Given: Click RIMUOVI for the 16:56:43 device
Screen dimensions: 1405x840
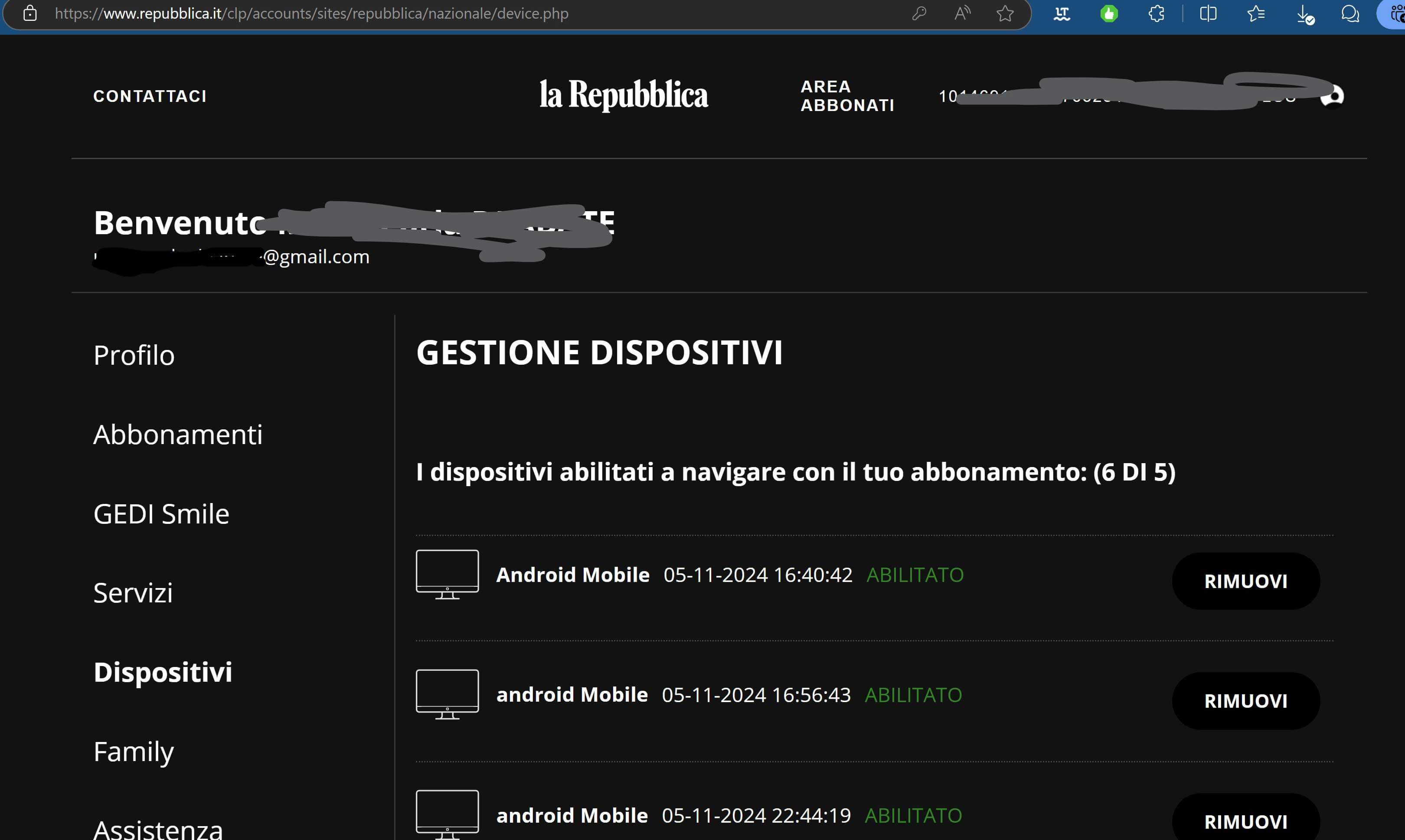Looking at the screenshot, I should [1245, 701].
